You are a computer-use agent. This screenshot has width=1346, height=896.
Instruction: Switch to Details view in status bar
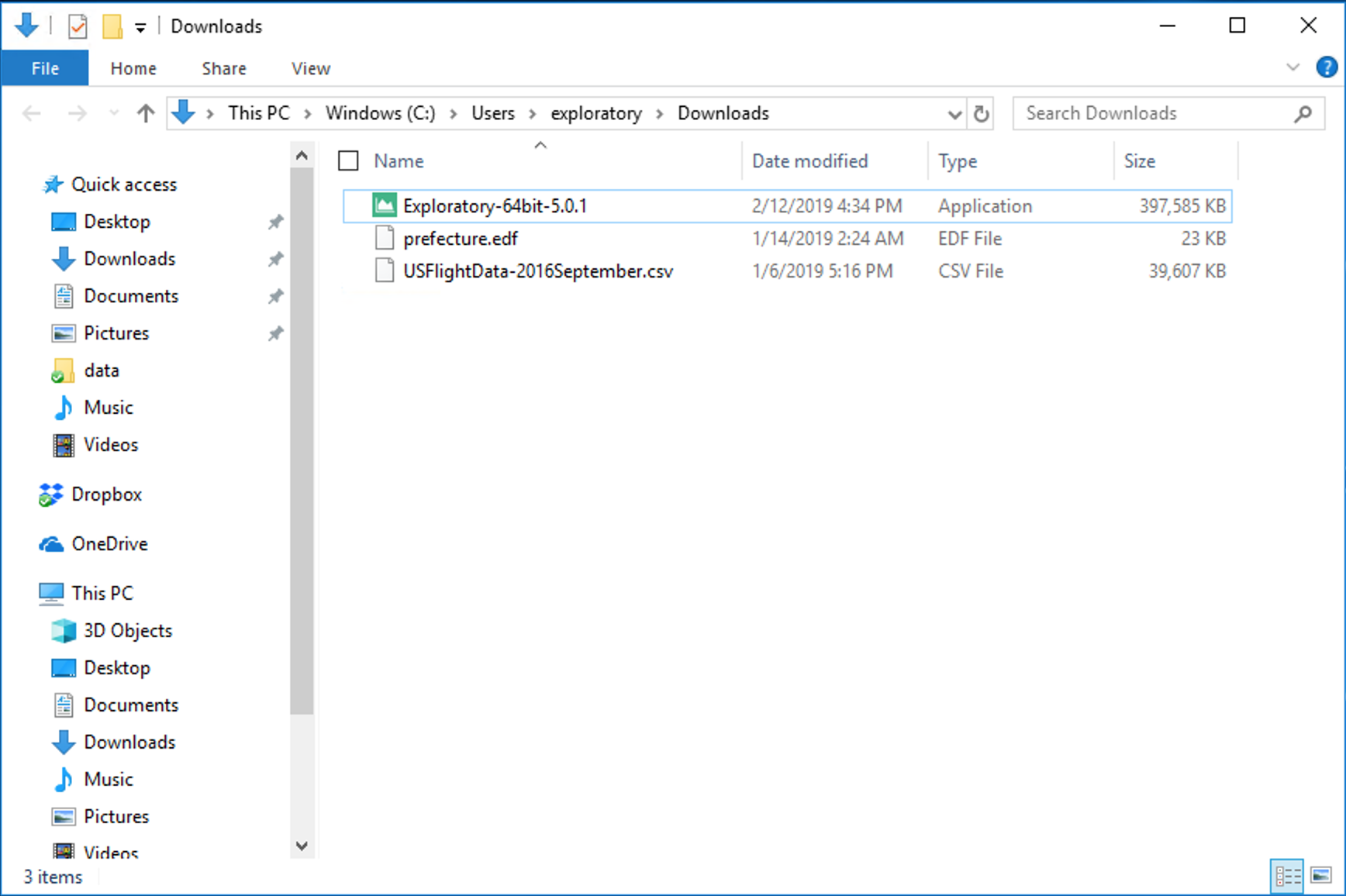point(1287,877)
